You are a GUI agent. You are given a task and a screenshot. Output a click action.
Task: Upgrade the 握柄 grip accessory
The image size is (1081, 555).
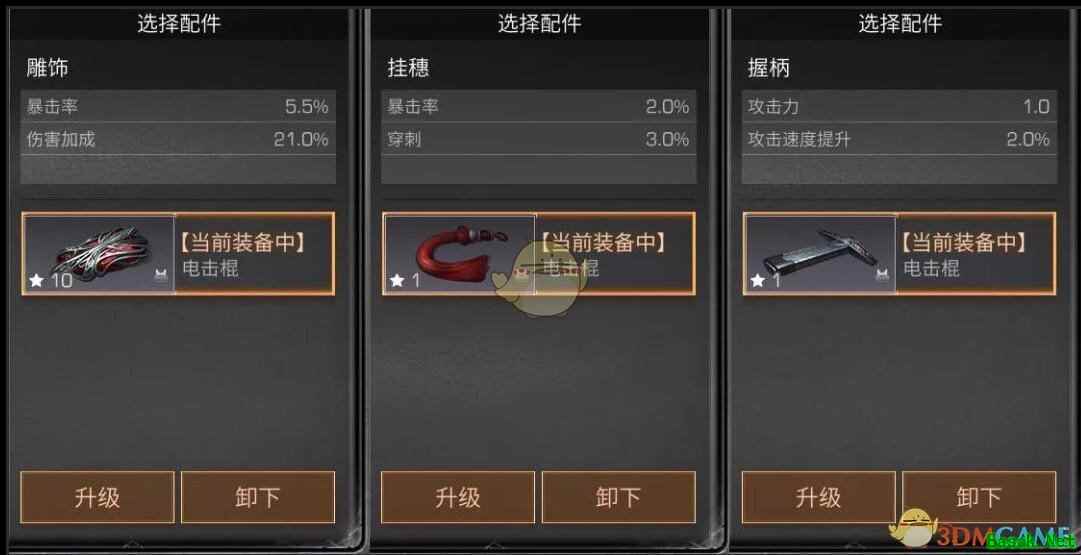(x=818, y=497)
